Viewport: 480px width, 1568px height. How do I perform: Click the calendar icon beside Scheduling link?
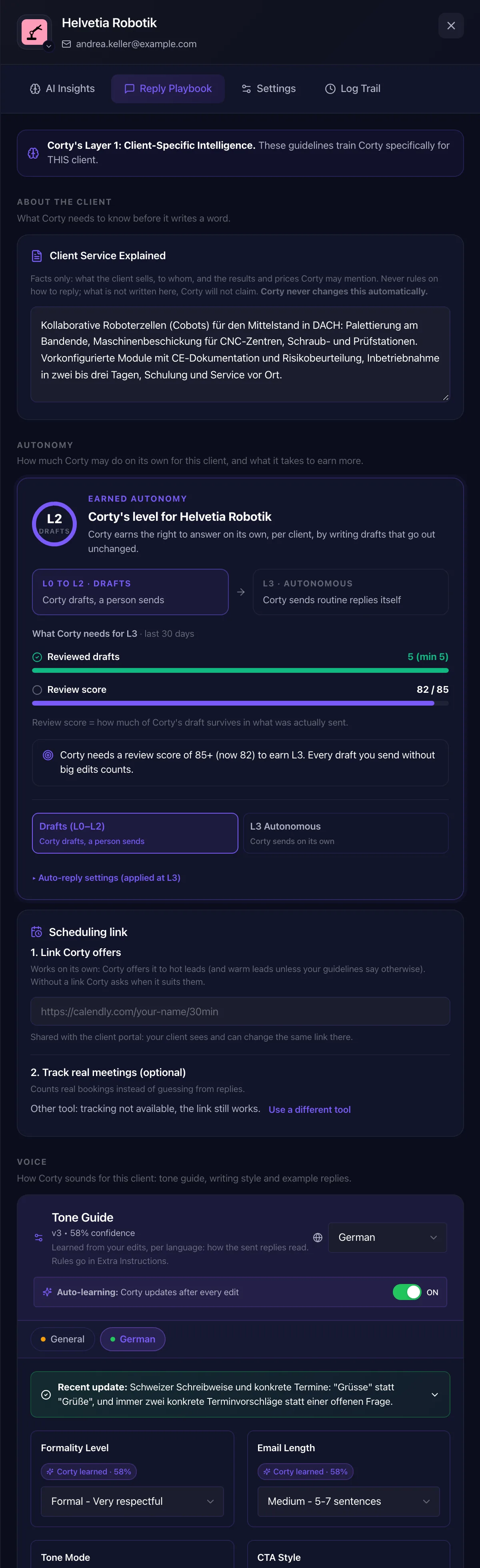(x=36, y=932)
